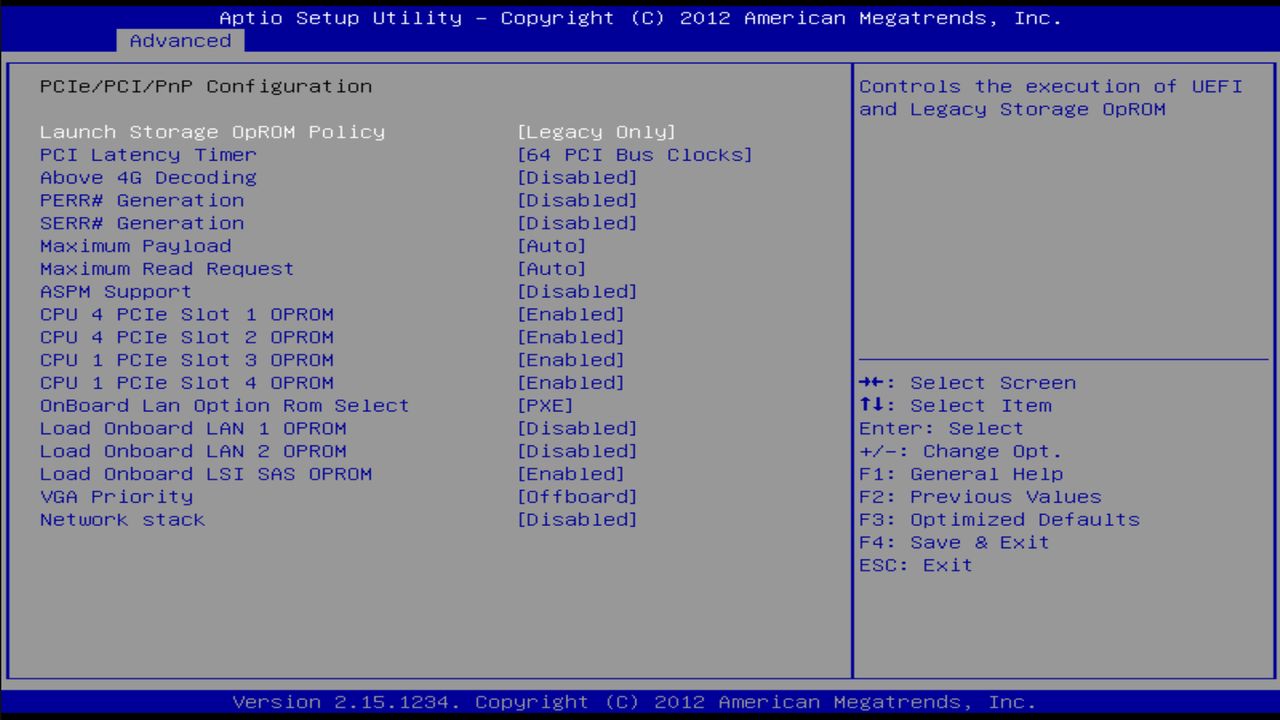Select the SERR# Generation label
The height and width of the screenshot is (720, 1280).
[x=142, y=224]
